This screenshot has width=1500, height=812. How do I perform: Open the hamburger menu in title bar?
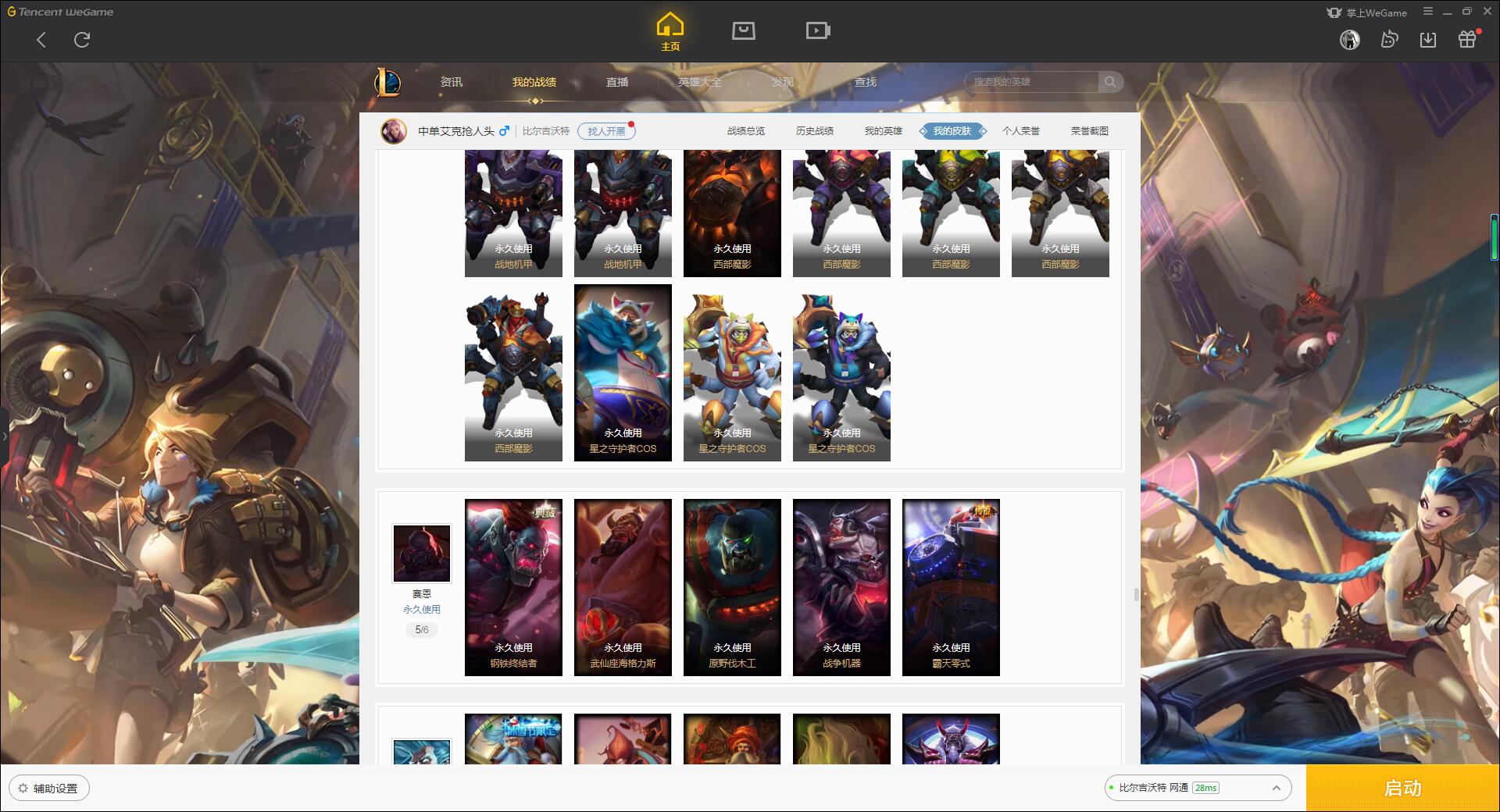(1427, 12)
